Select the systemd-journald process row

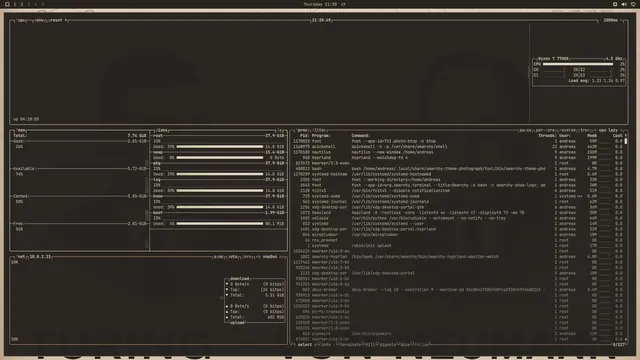458,202
